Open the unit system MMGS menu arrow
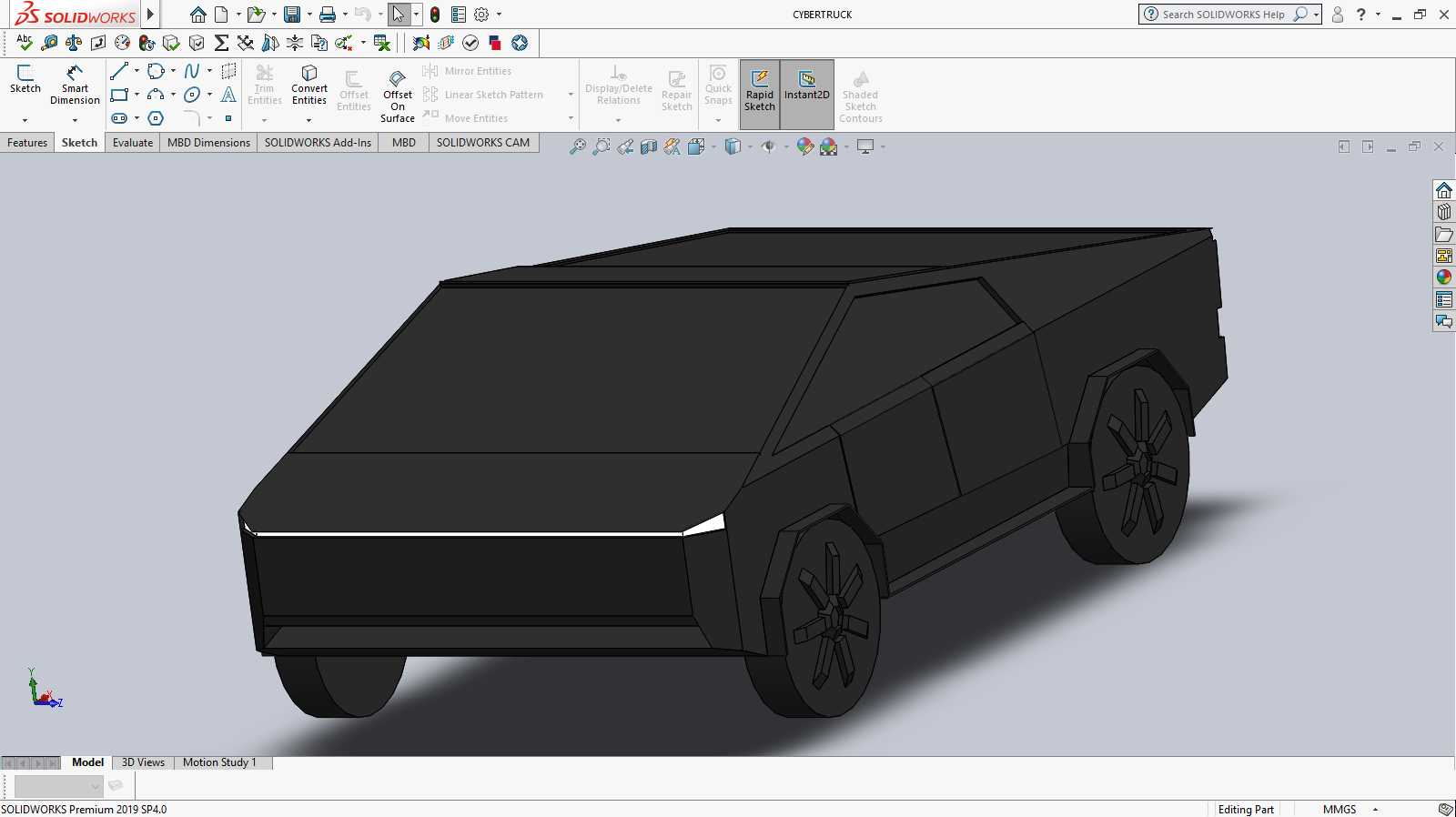1456x817 pixels. 1375,809
